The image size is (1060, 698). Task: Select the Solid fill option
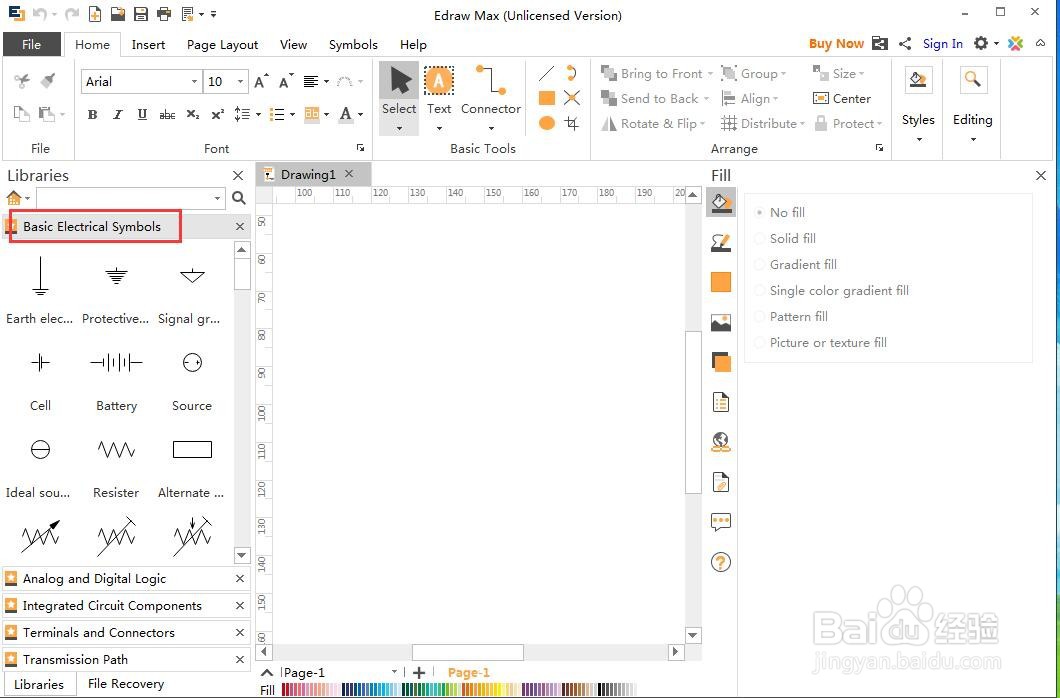pyautogui.click(x=785, y=239)
